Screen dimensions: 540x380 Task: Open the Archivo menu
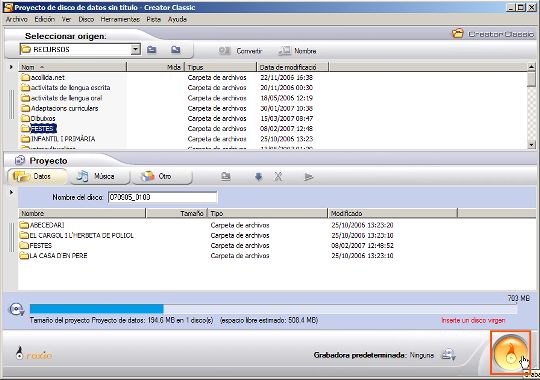pyautogui.click(x=17, y=19)
